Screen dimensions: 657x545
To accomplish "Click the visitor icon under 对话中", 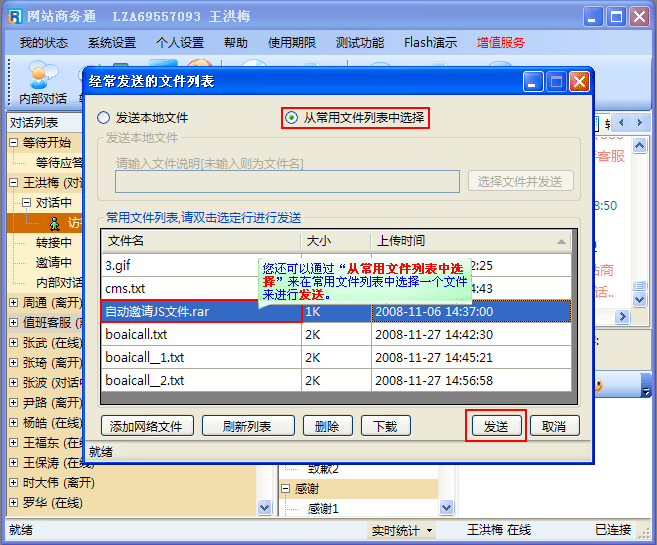I will (x=57, y=223).
